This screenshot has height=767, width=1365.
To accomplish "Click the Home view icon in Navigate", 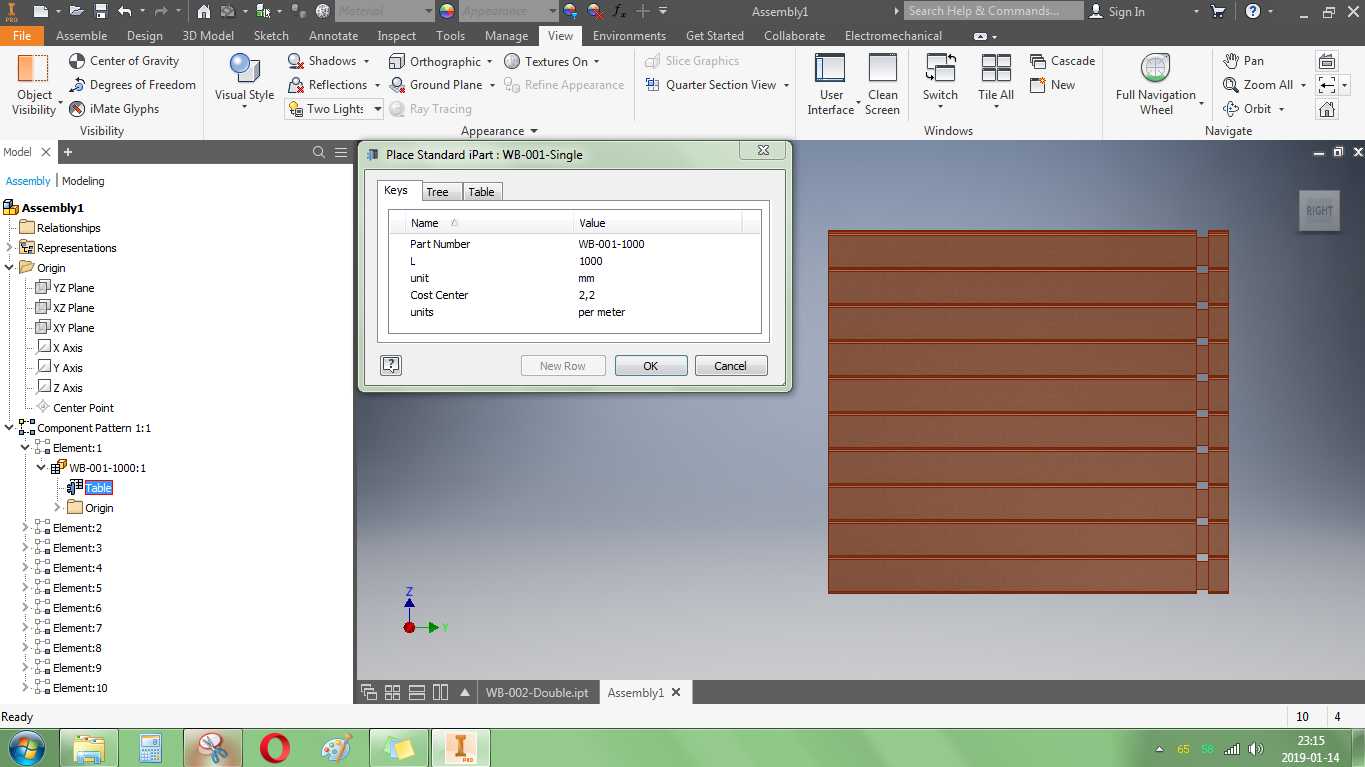I will click(x=1327, y=109).
